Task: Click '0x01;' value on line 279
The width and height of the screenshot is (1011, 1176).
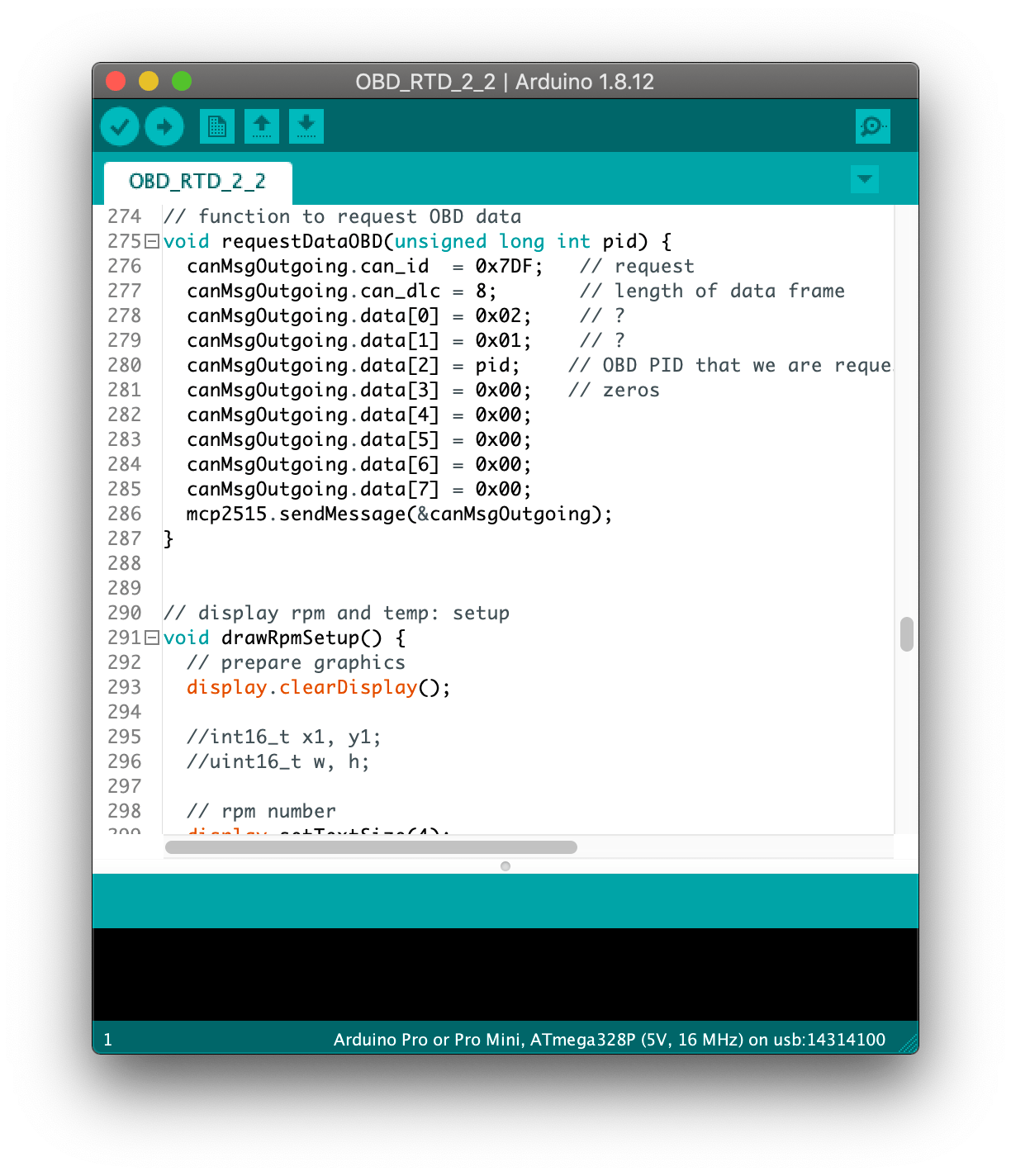Action: (503, 340)
